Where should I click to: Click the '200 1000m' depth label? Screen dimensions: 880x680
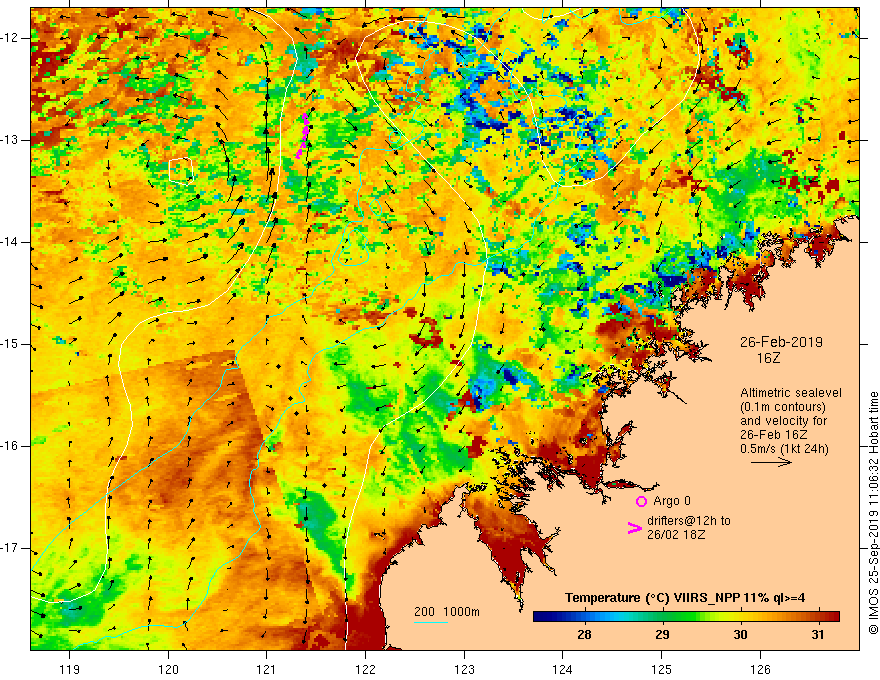[x=447, y=612]
